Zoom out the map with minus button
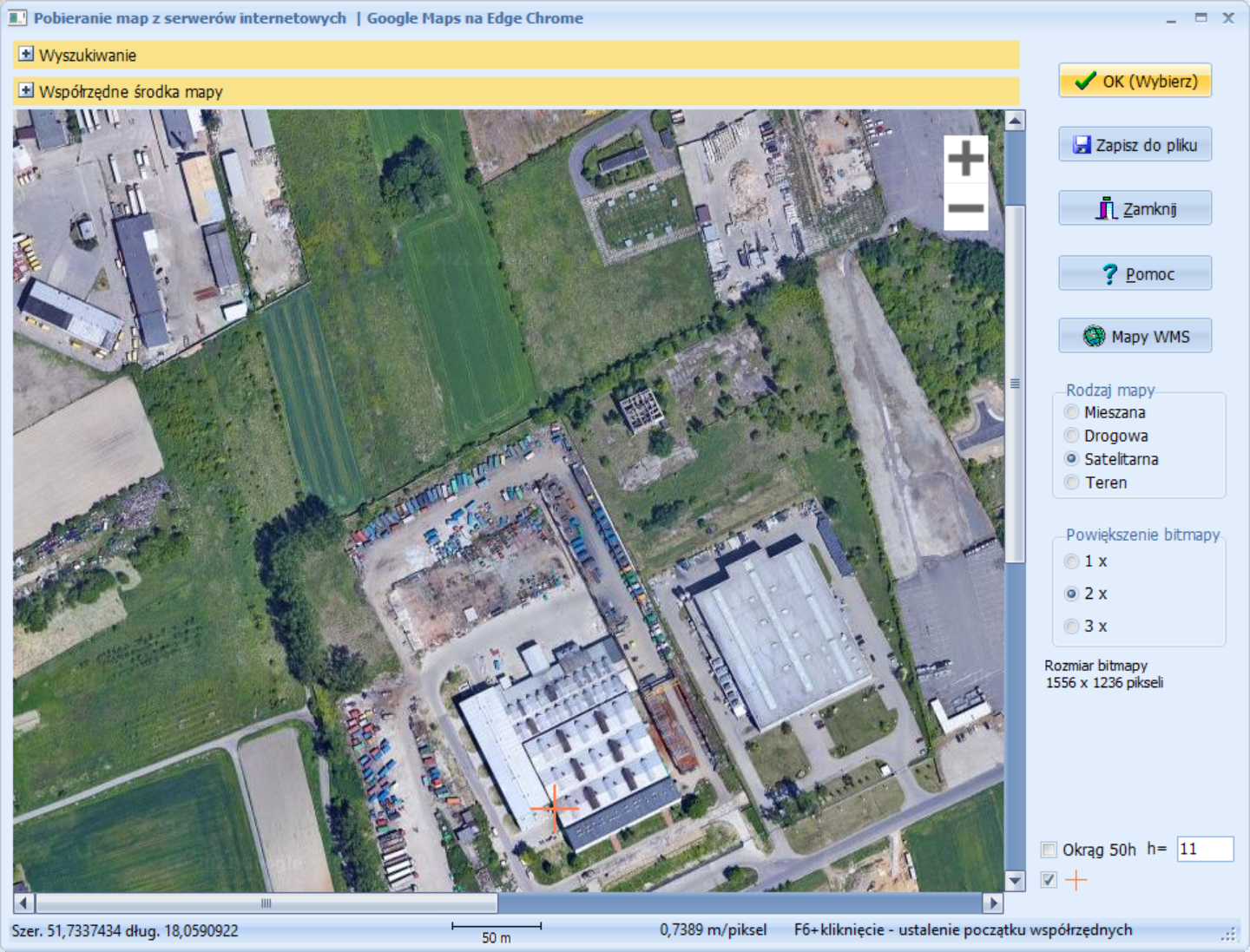 click(965, 207)
